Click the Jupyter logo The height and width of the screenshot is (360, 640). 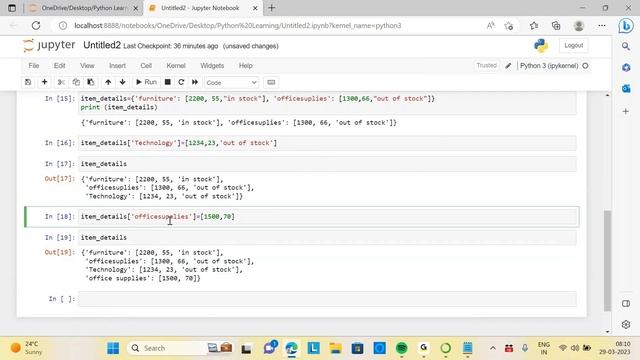coord(49,45)
